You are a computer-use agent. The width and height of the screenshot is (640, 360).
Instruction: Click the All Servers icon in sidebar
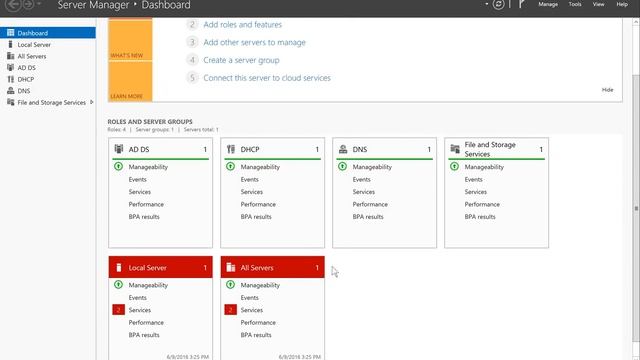pyautogui.click(x=11, y=56)
